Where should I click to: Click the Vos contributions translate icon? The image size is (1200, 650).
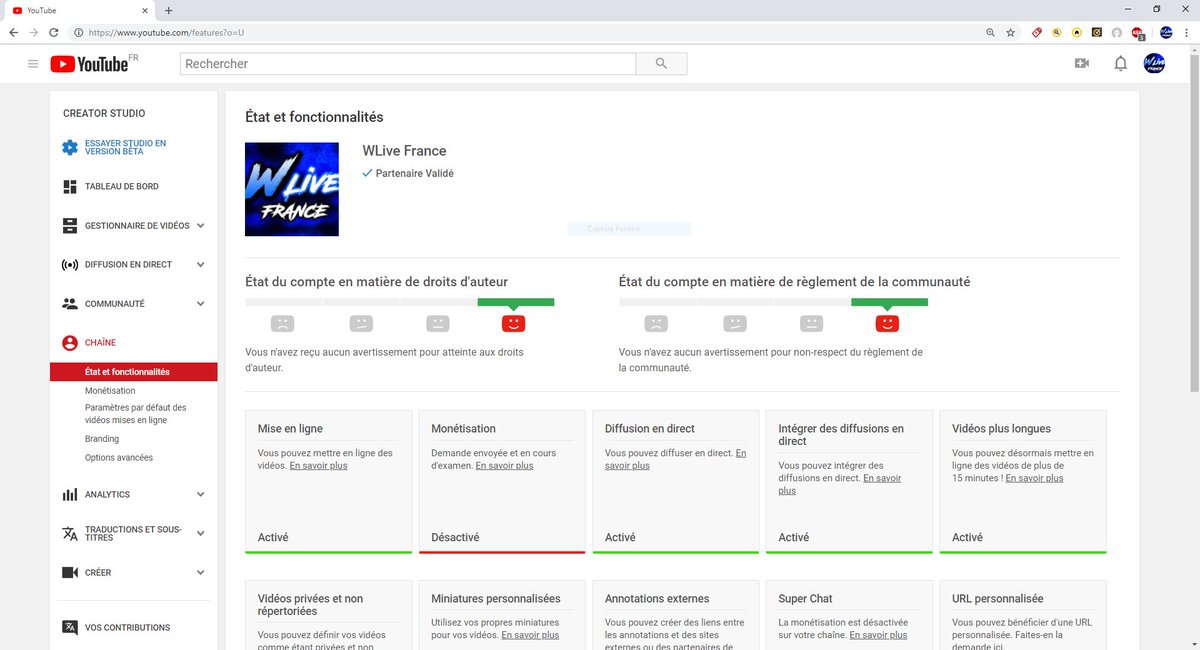[x=70, y=628]
